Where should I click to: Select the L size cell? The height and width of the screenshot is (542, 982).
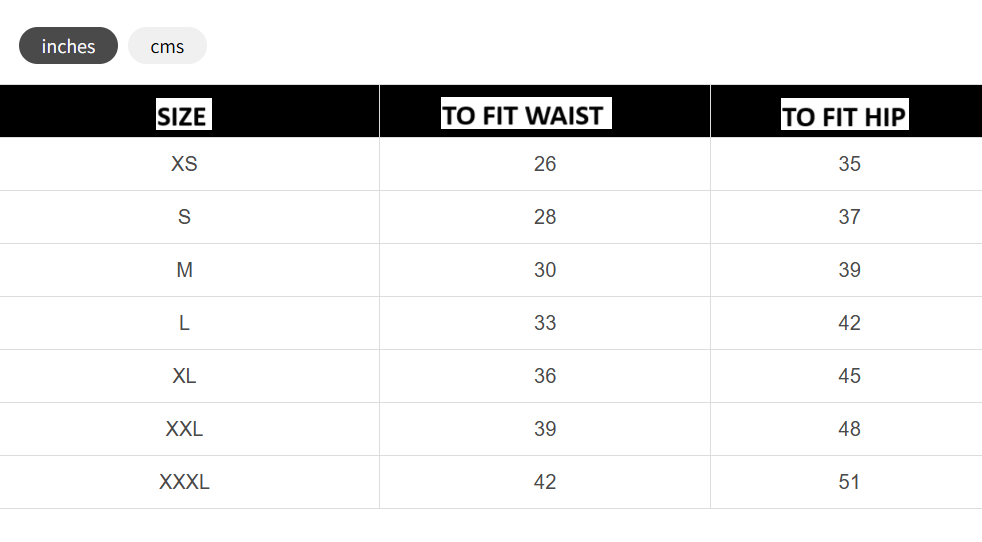[184, 323]
